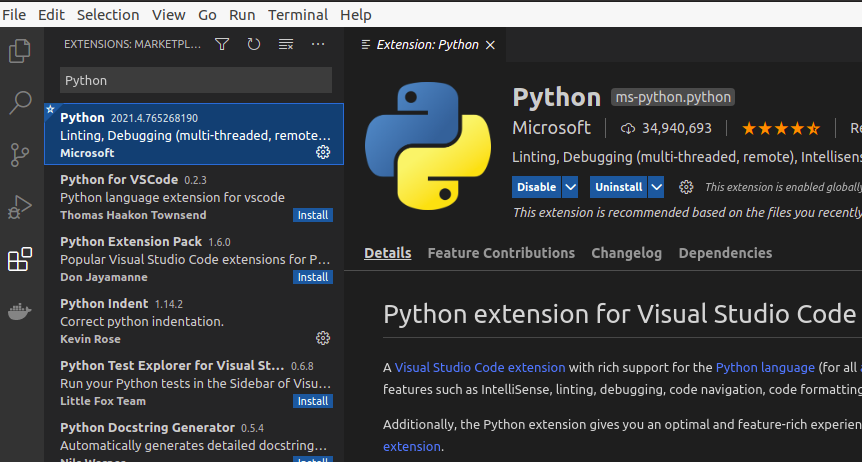Click the manage gear beside Uninstall button
The height and width of the screenshot is (462, 862).
(x=686, y=187)
